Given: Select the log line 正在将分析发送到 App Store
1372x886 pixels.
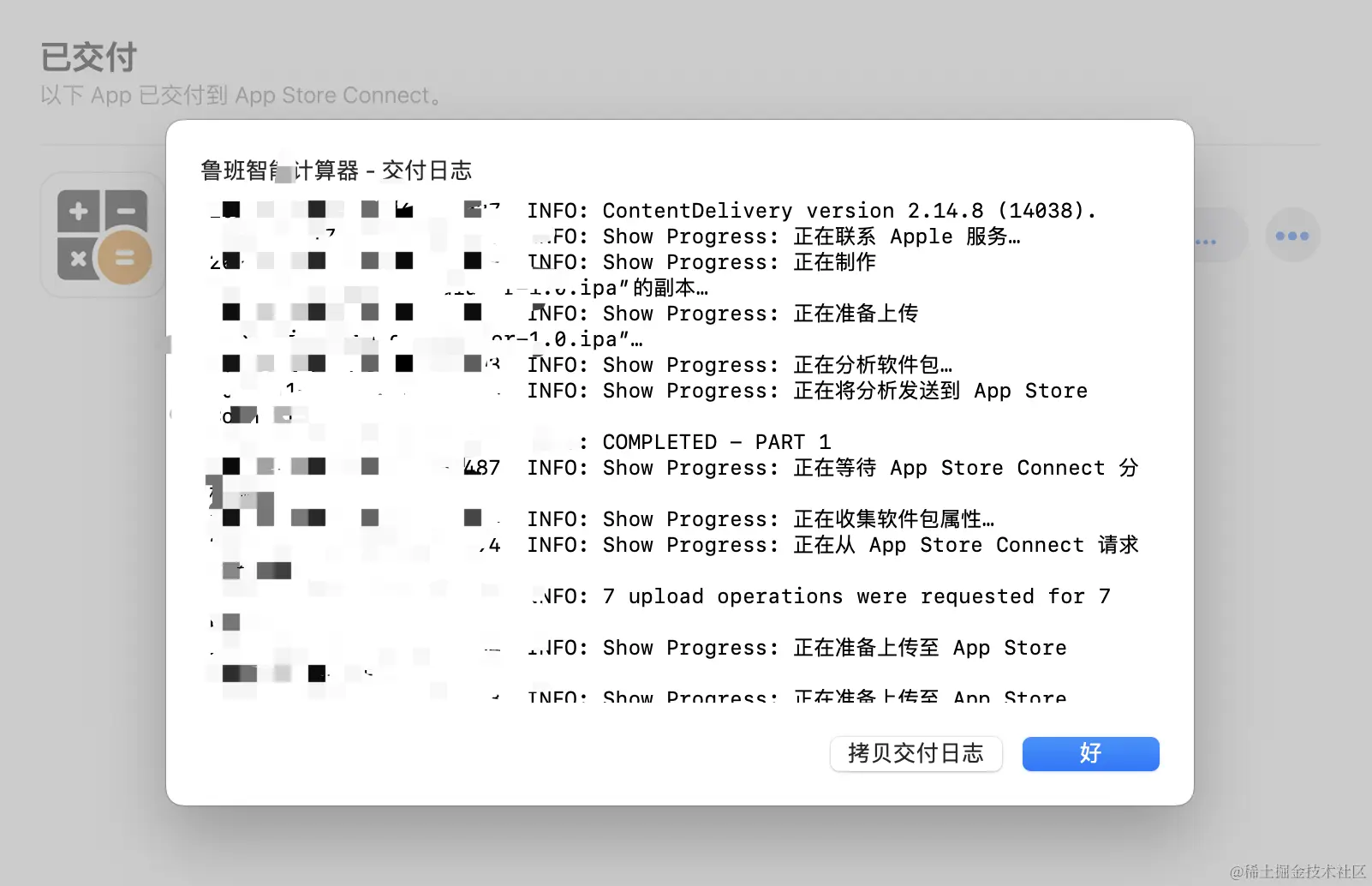Looking at the screenshot, I should click(x=807, y=391).
